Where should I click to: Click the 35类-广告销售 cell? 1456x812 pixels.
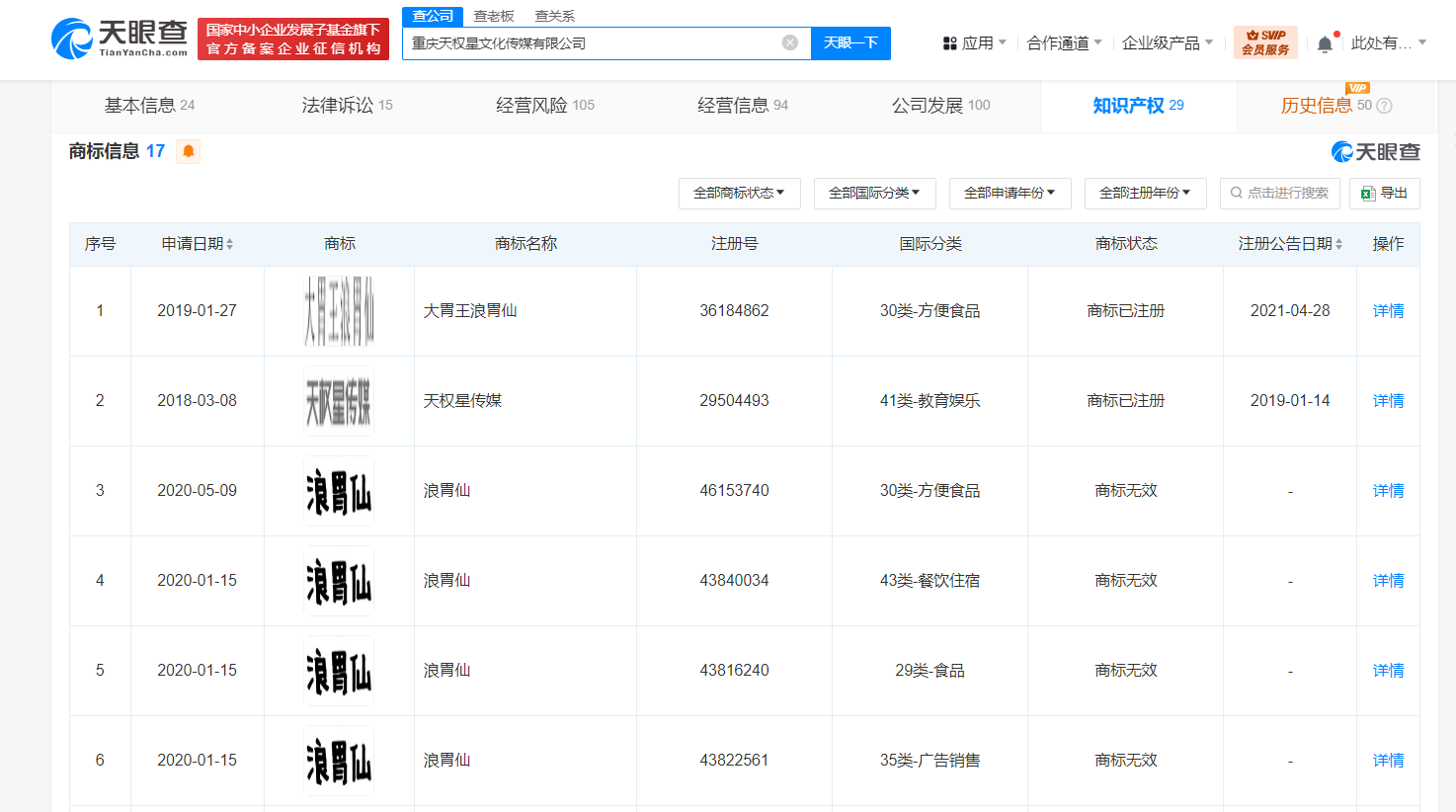click(x=930, y=761)
